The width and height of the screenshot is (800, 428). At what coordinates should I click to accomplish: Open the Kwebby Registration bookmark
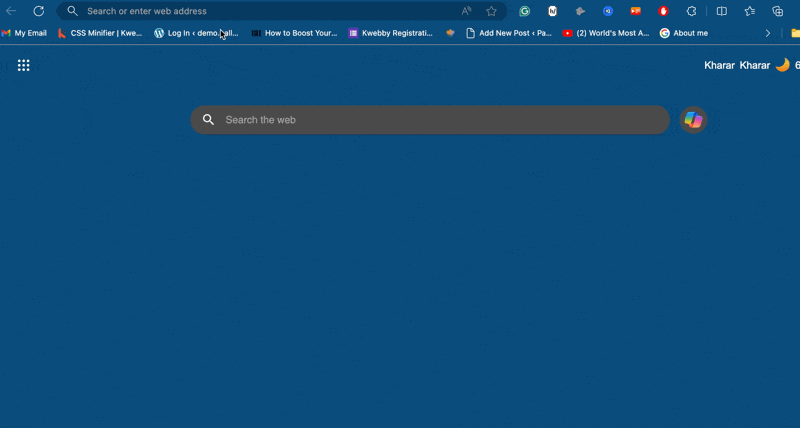point(390,33)
